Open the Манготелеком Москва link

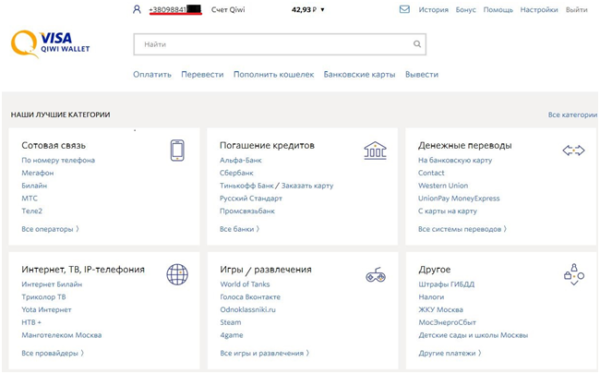click(61, 335)
